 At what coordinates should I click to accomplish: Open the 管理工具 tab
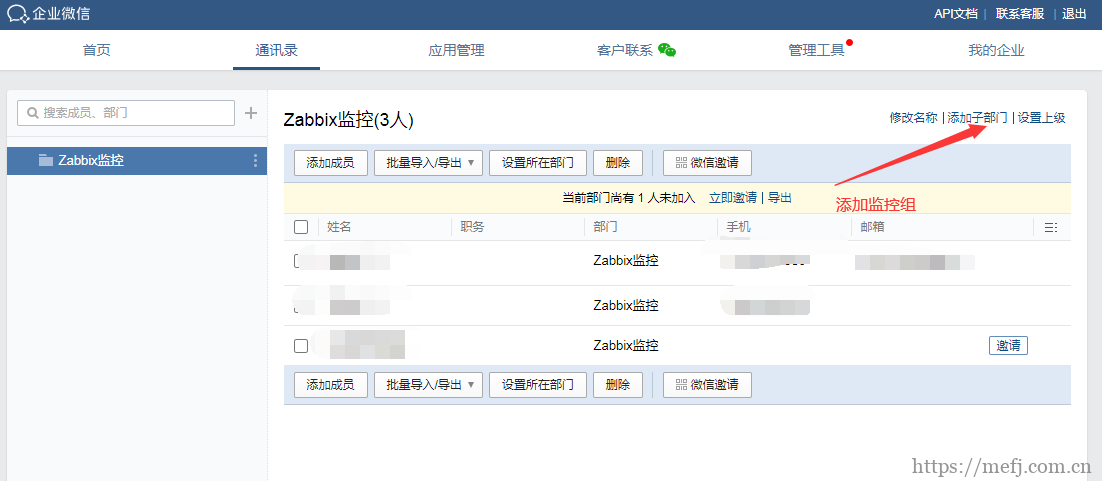pyautogui.click(x=816, y=50)
